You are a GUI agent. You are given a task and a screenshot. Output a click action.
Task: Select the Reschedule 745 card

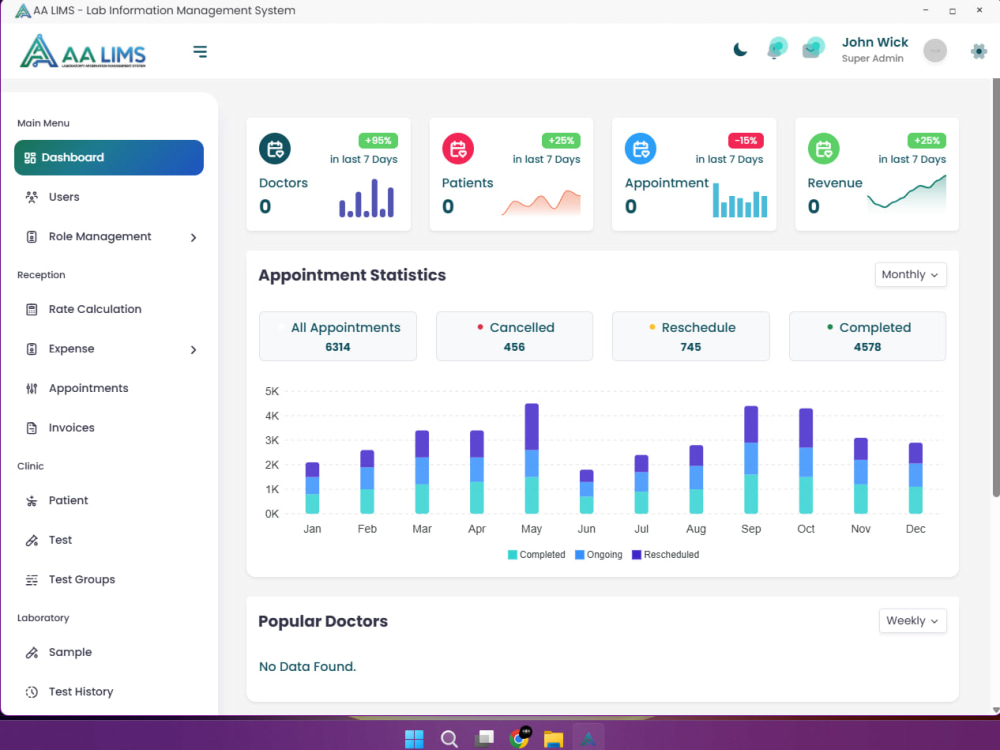click(x=691, y=336)
